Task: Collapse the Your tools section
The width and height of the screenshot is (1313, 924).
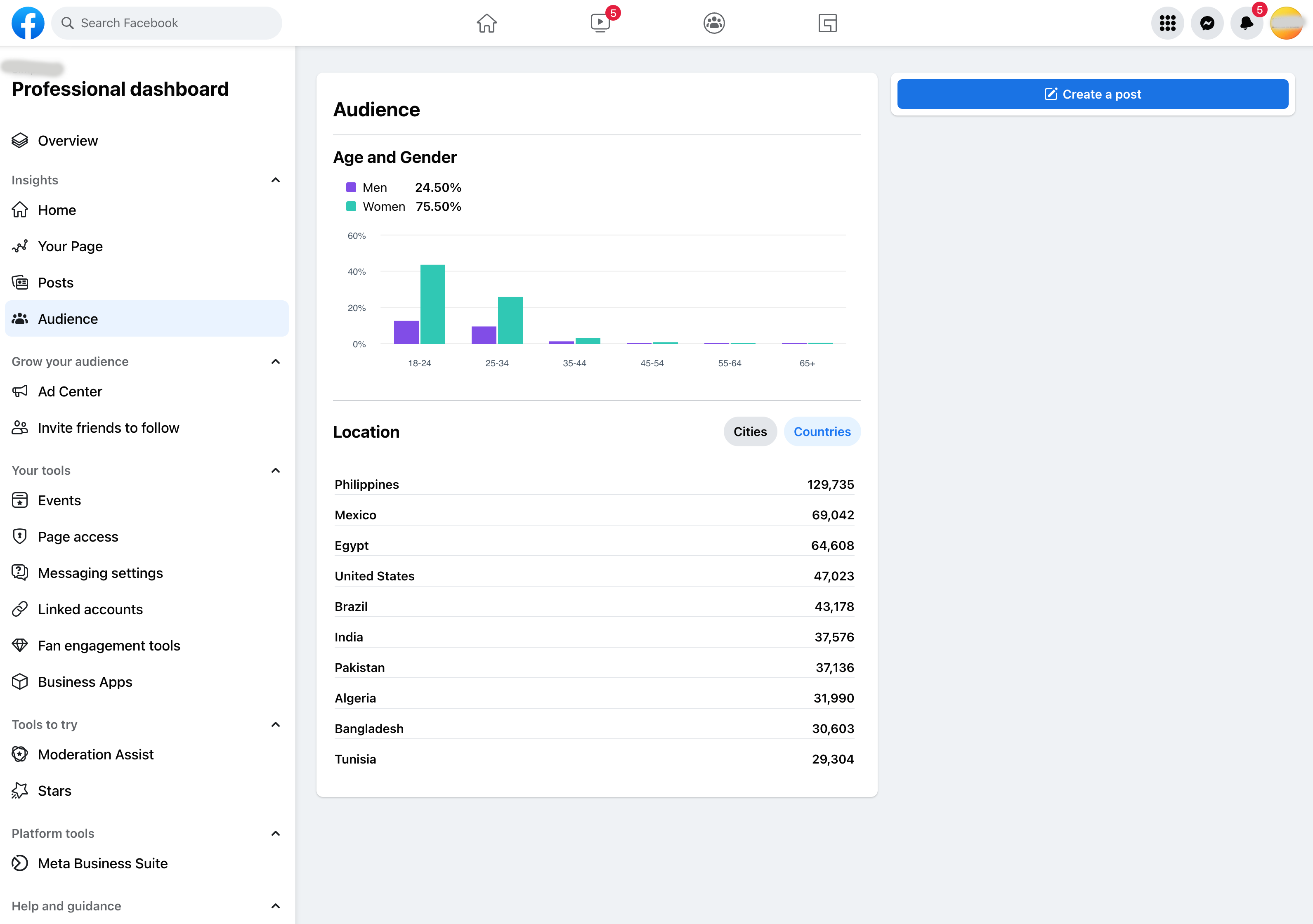Action: (275, 471)
